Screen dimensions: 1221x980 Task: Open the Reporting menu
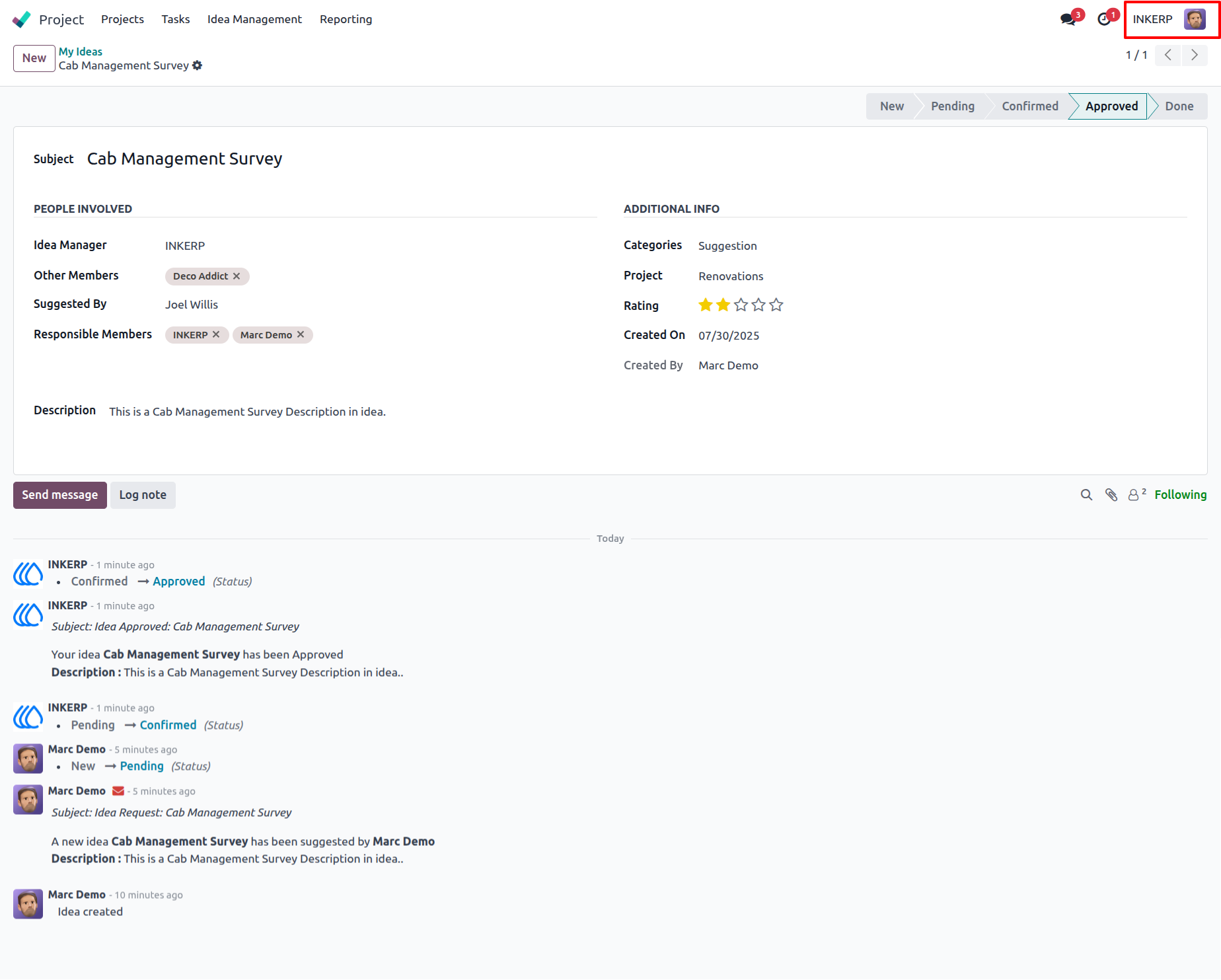point(346,19)
